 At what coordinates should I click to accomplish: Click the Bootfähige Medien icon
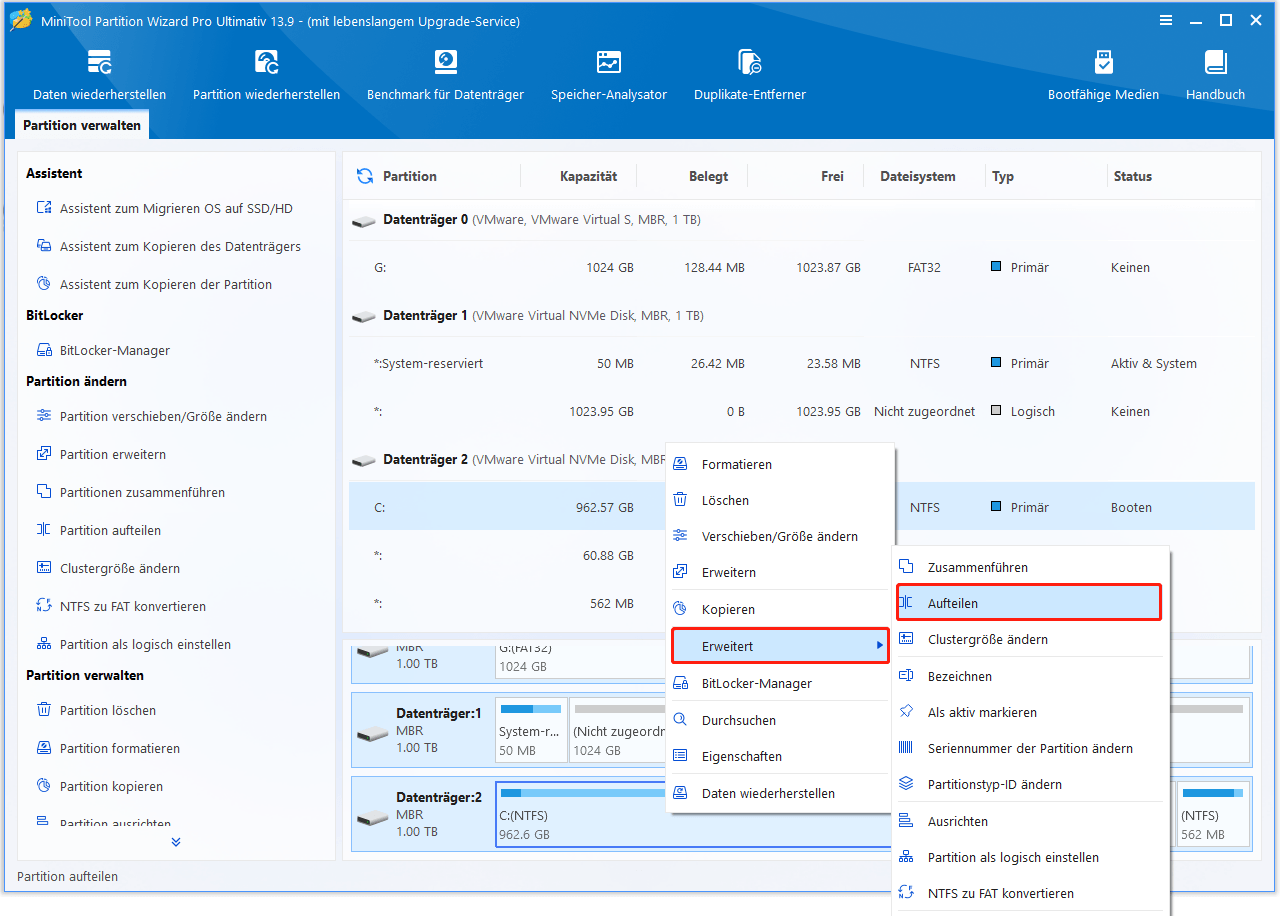[x=1103, y=63]
